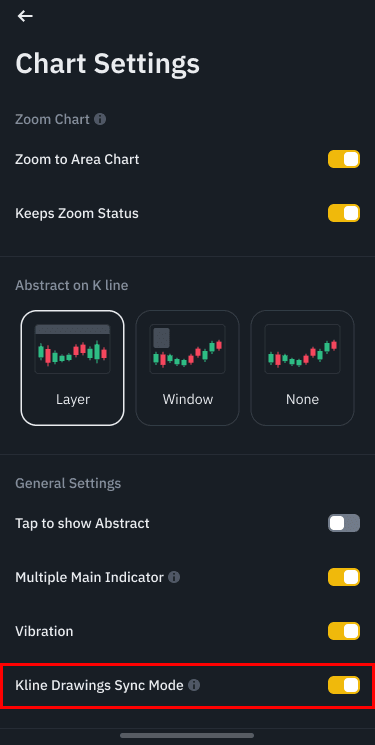375x745 pixels.
Task: Tap the bottom home indicator bar
Action: pos(187,735)
